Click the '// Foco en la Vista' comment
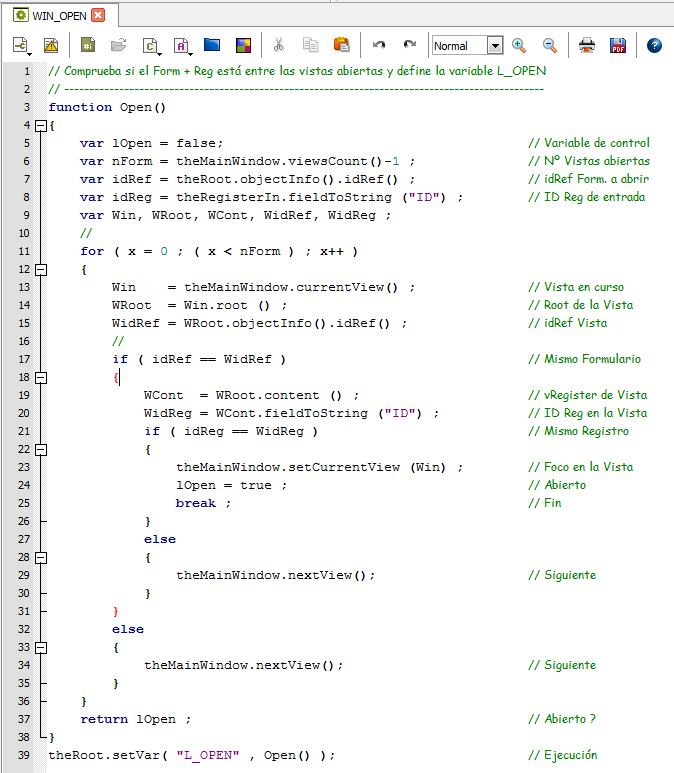674x773 pixels. (580, 467)
